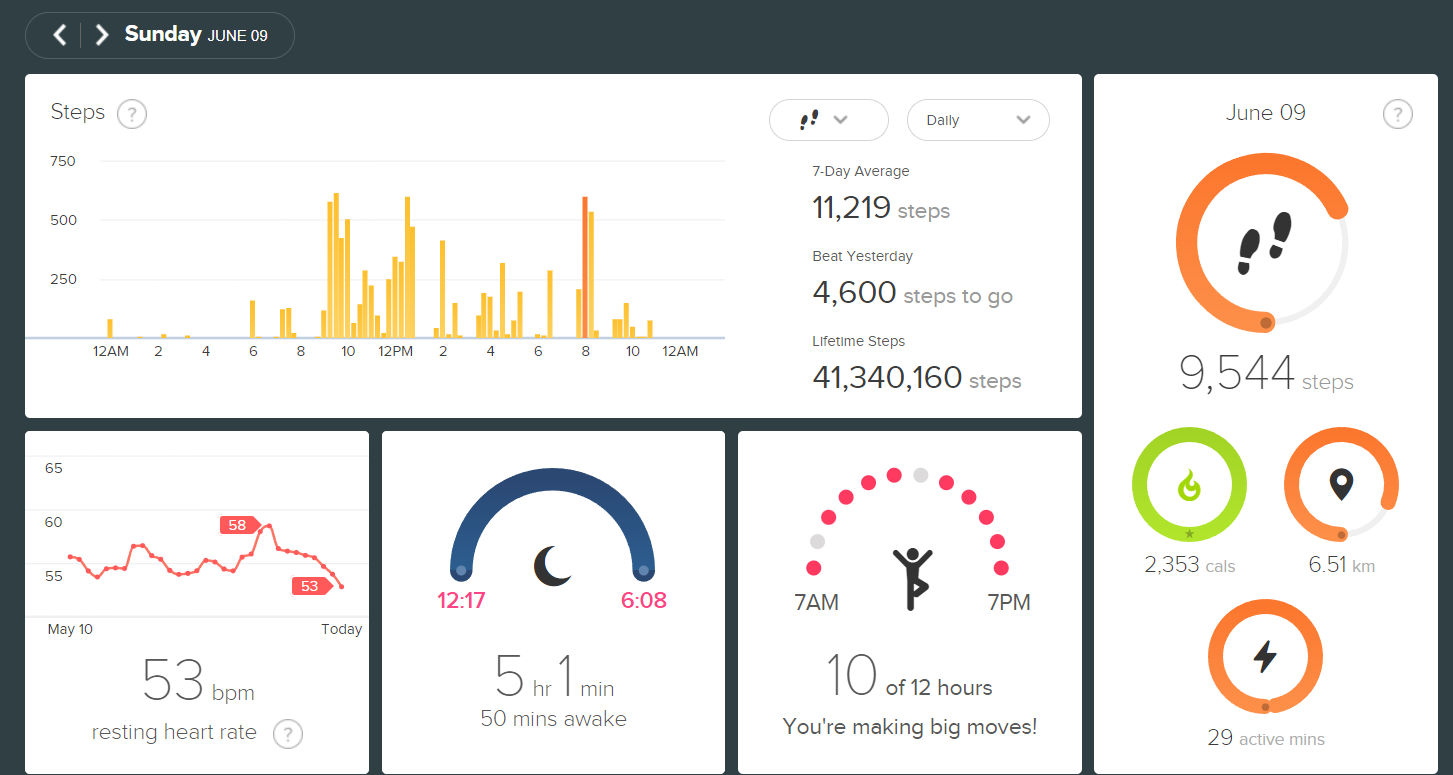Click the 58 heart rate marker
This screenshot has width=1453, height=775.
click(x=240, y=525)
